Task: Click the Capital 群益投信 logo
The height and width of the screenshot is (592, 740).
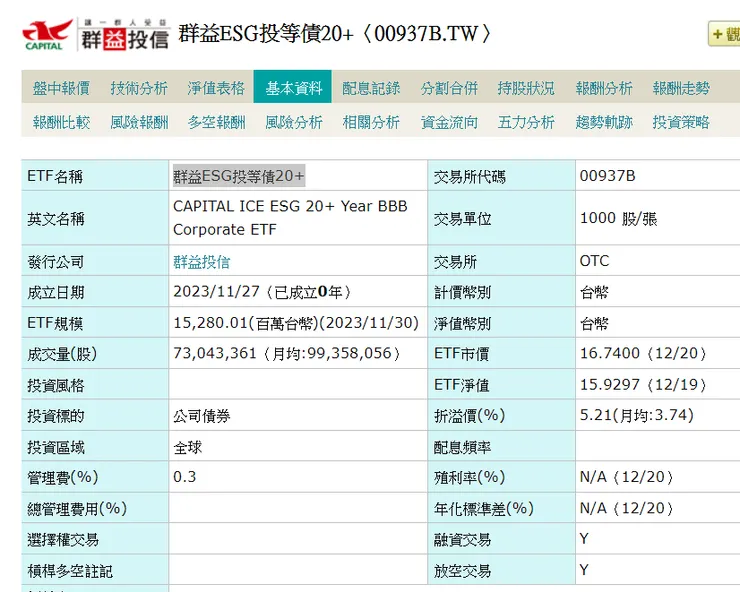Action: (x=96, y=34)
